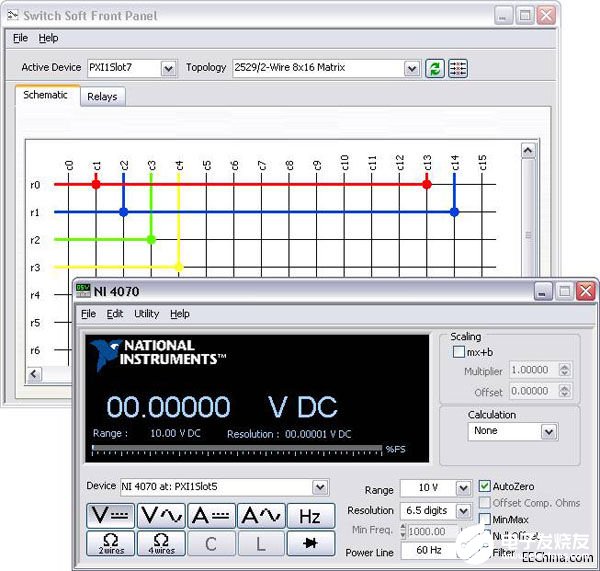
Task: Open Resolution 6.5 digits dropdown
Action: pos(463,511)
